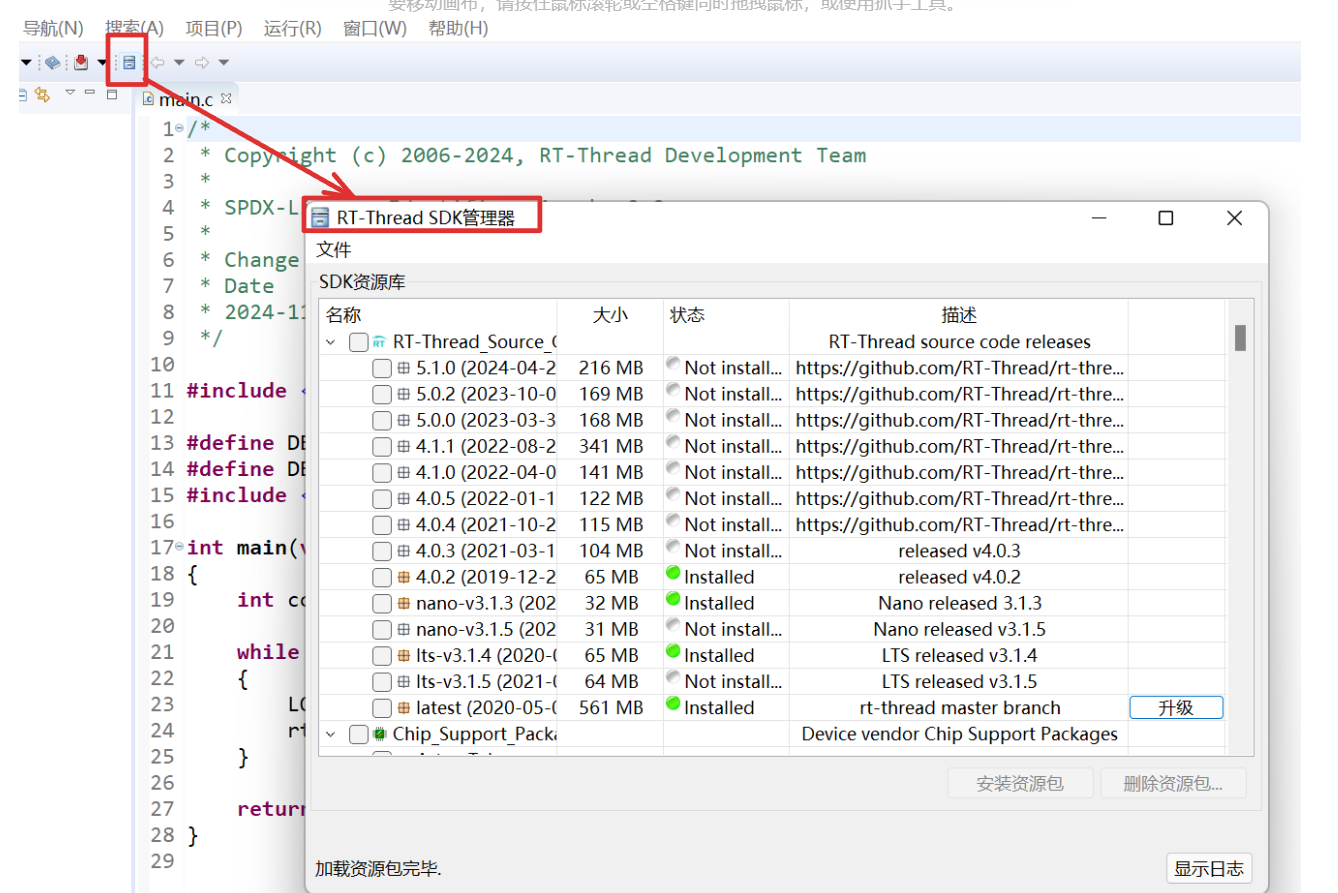1338x893 pixels.
Task: Navigate back with the left arrow icon
Action: pos(158,62)
